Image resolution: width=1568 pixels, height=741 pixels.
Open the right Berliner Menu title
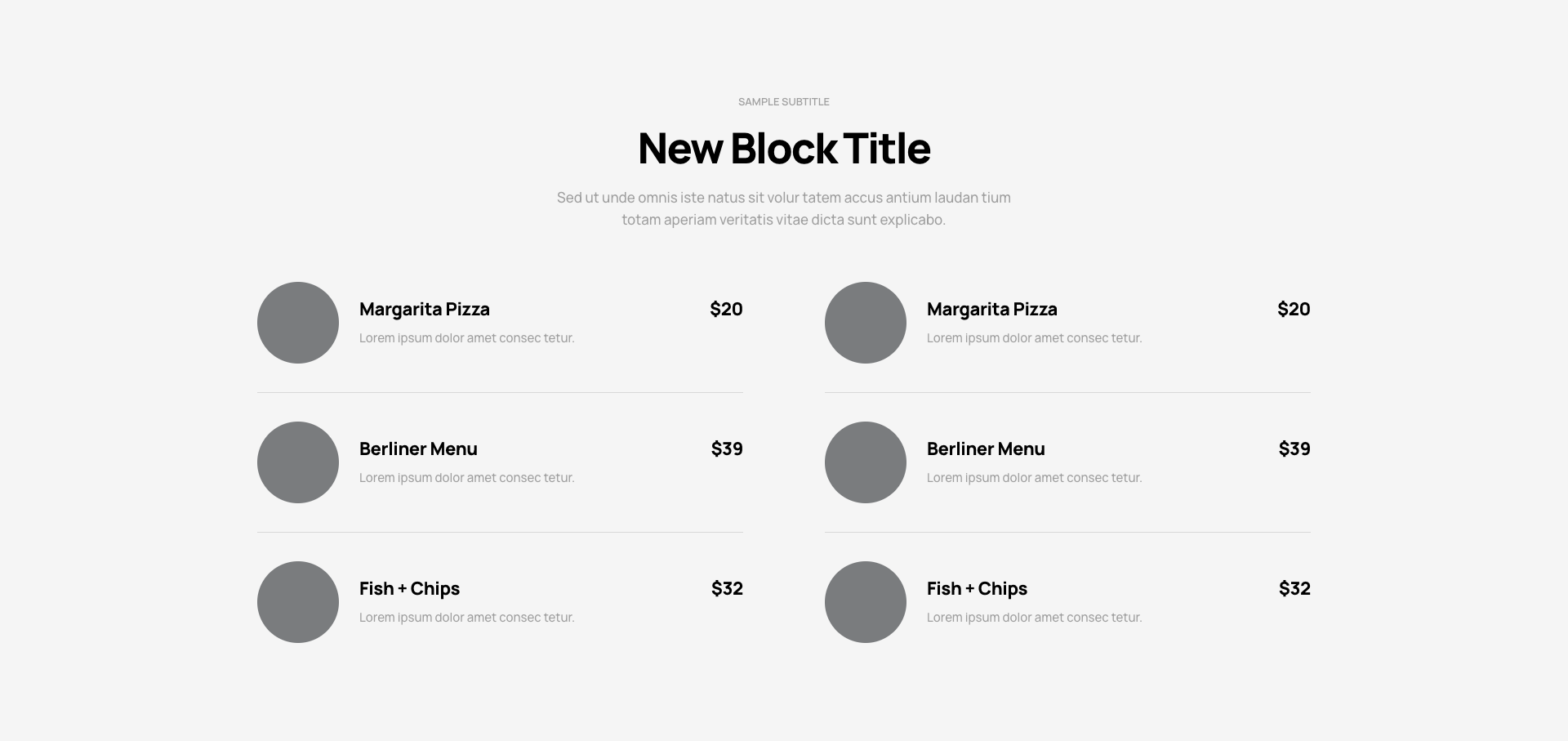(x=986, y=449)
